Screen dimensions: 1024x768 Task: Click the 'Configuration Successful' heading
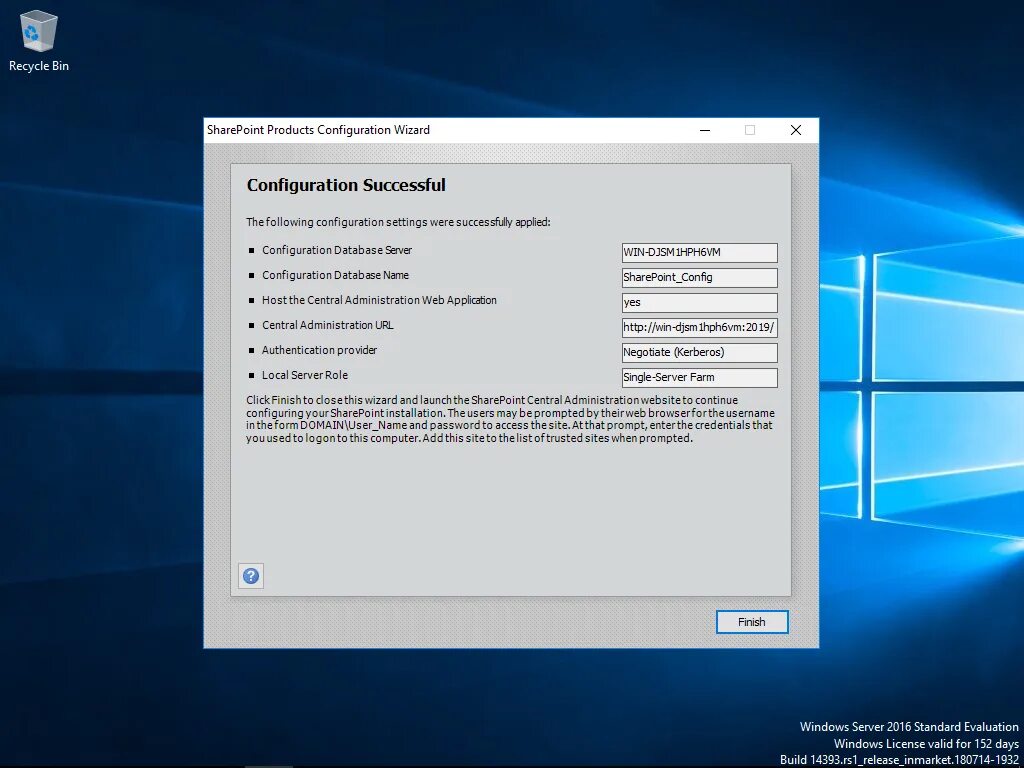click(346, 185)
